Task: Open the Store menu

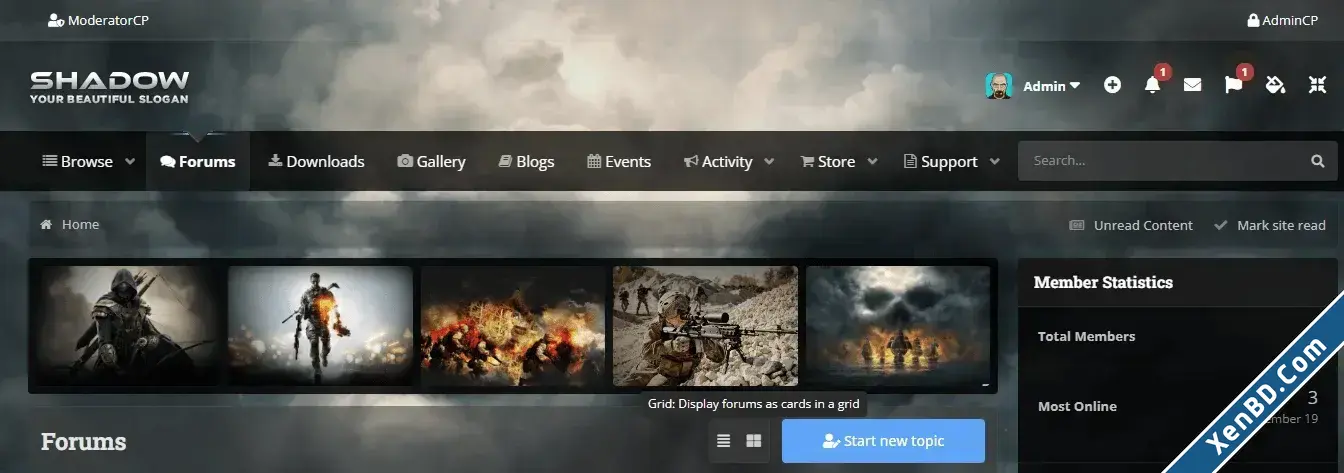Action: pos(828,161)
